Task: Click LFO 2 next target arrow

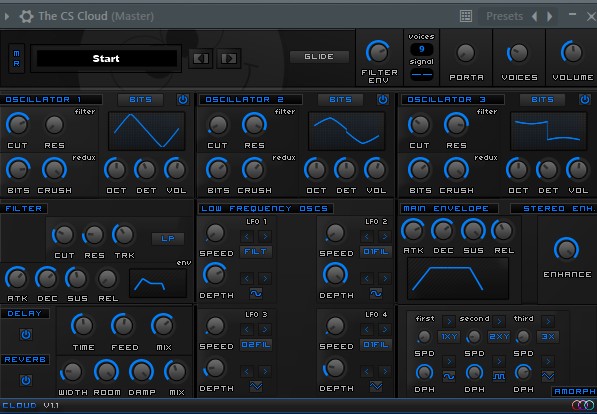Action: [385, 237]
